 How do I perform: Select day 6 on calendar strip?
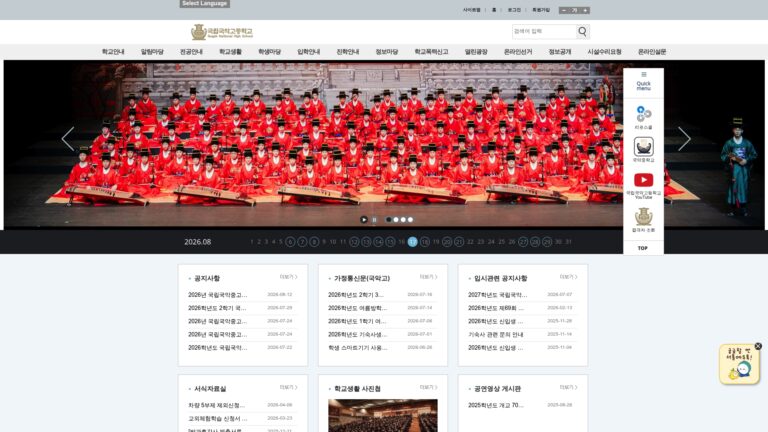[x=290, y=241]
